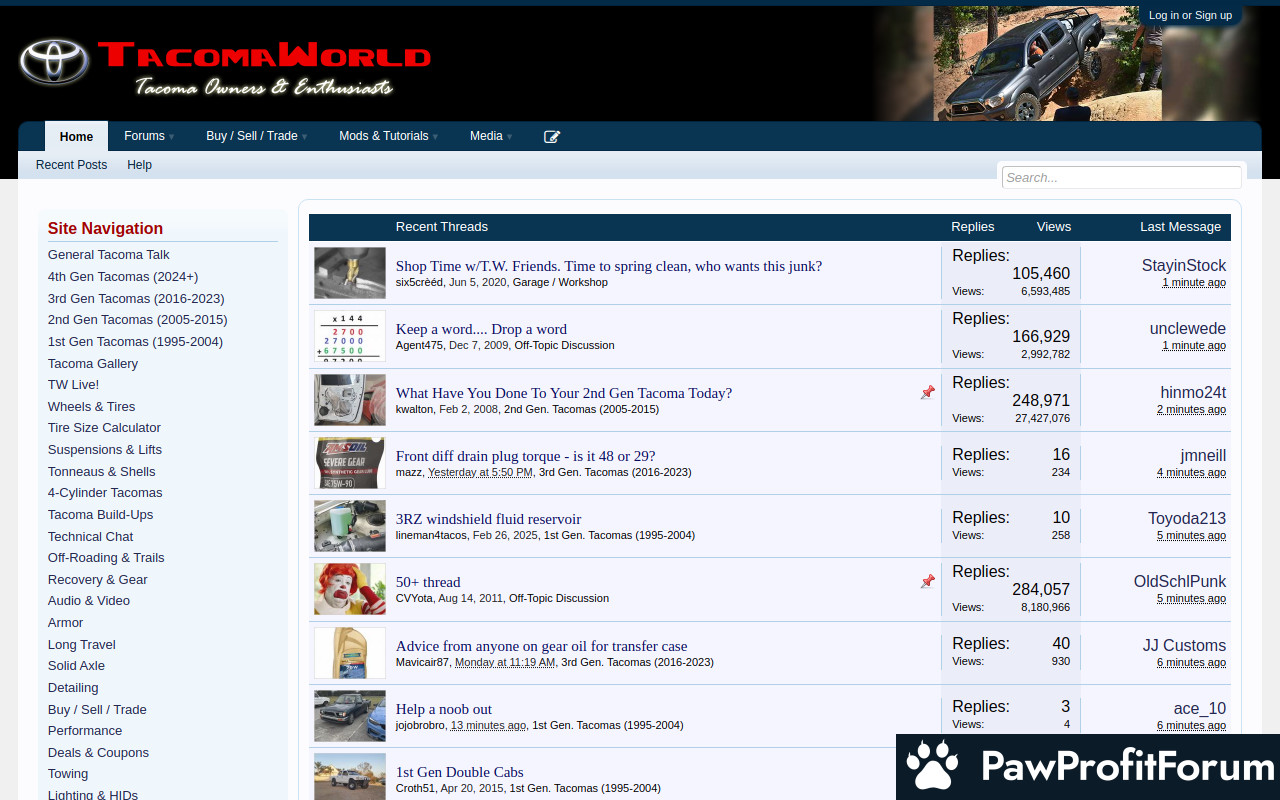Open Technical Chat link
Viewport: 1280px width, 800px height.
(91, 537)
